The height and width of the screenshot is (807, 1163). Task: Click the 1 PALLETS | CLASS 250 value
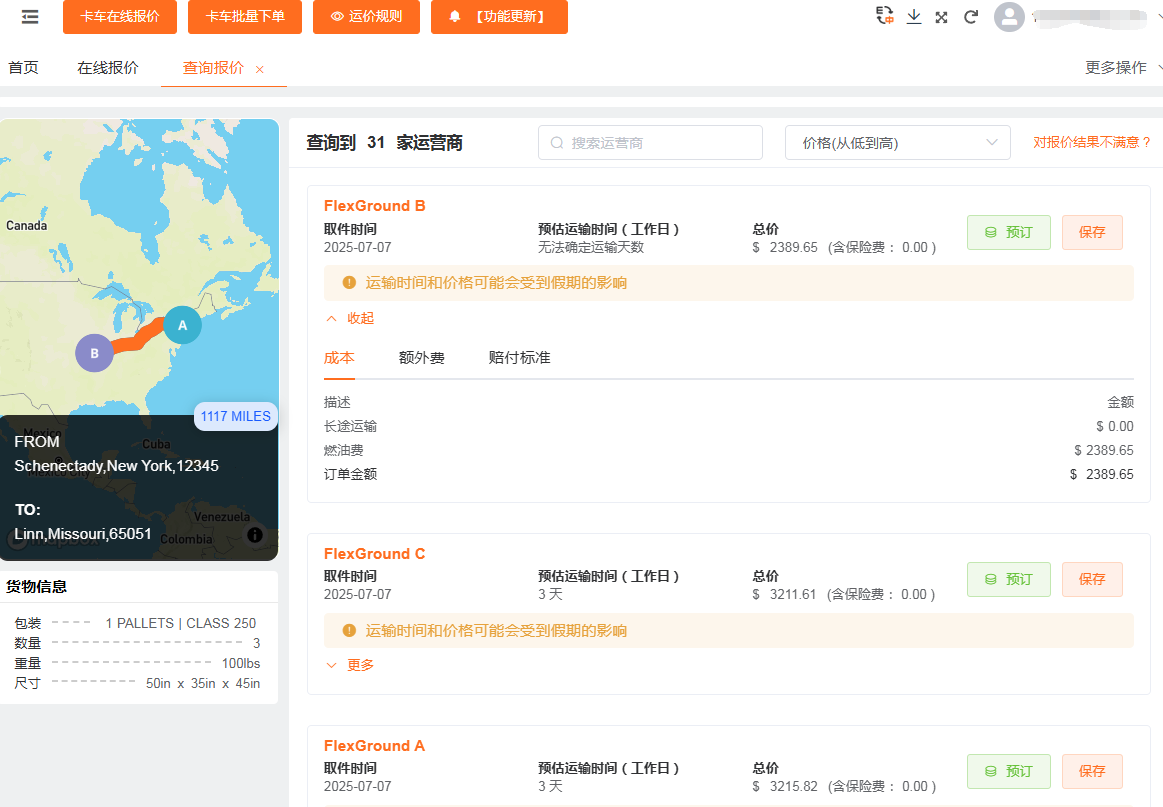click(x=180, y=623)
